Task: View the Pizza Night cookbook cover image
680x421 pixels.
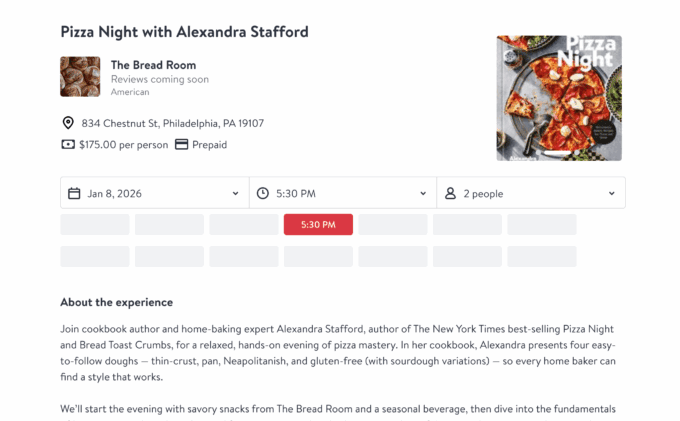Action: (559, 98)
